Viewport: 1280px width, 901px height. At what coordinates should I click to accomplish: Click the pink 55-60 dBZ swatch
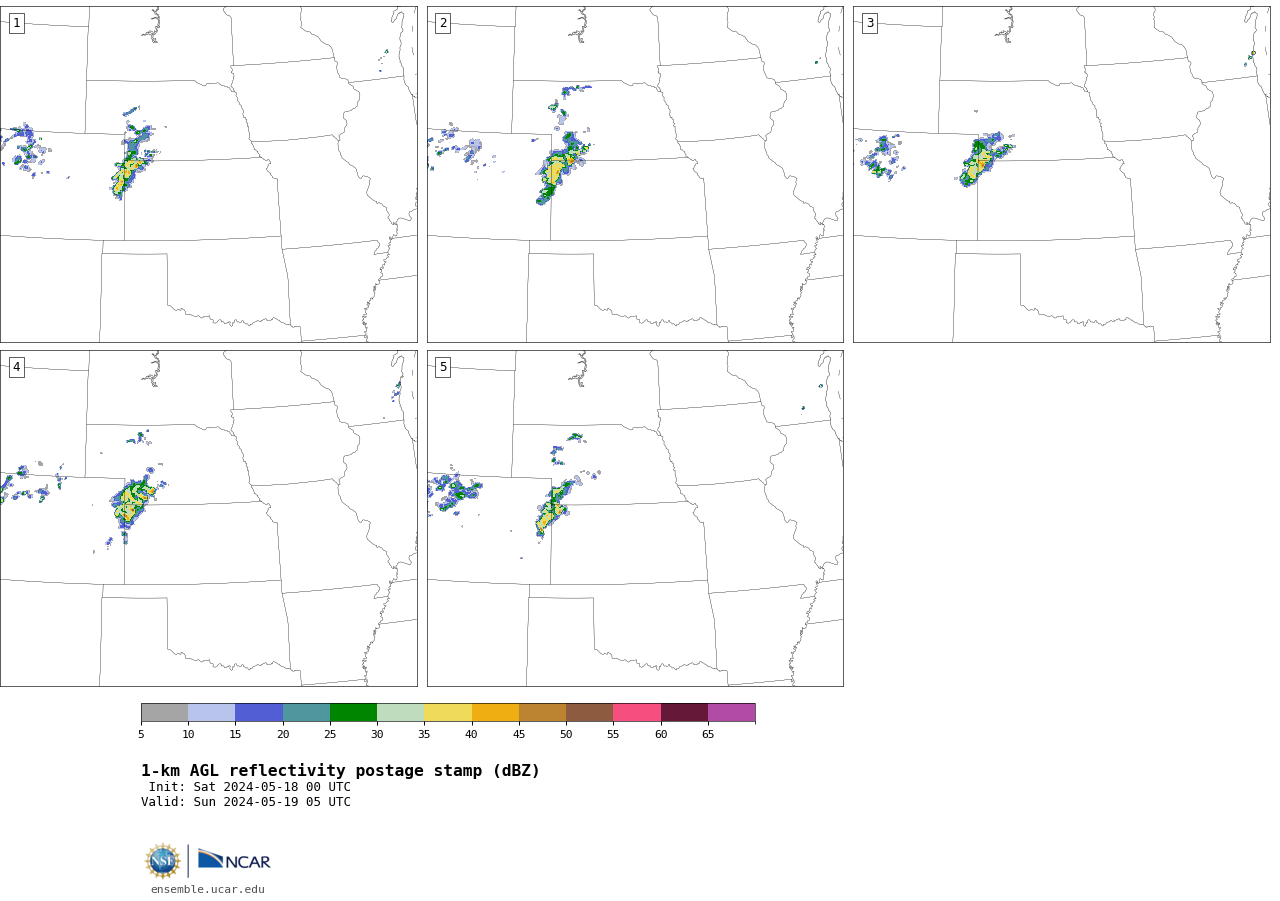pos(637,712)
